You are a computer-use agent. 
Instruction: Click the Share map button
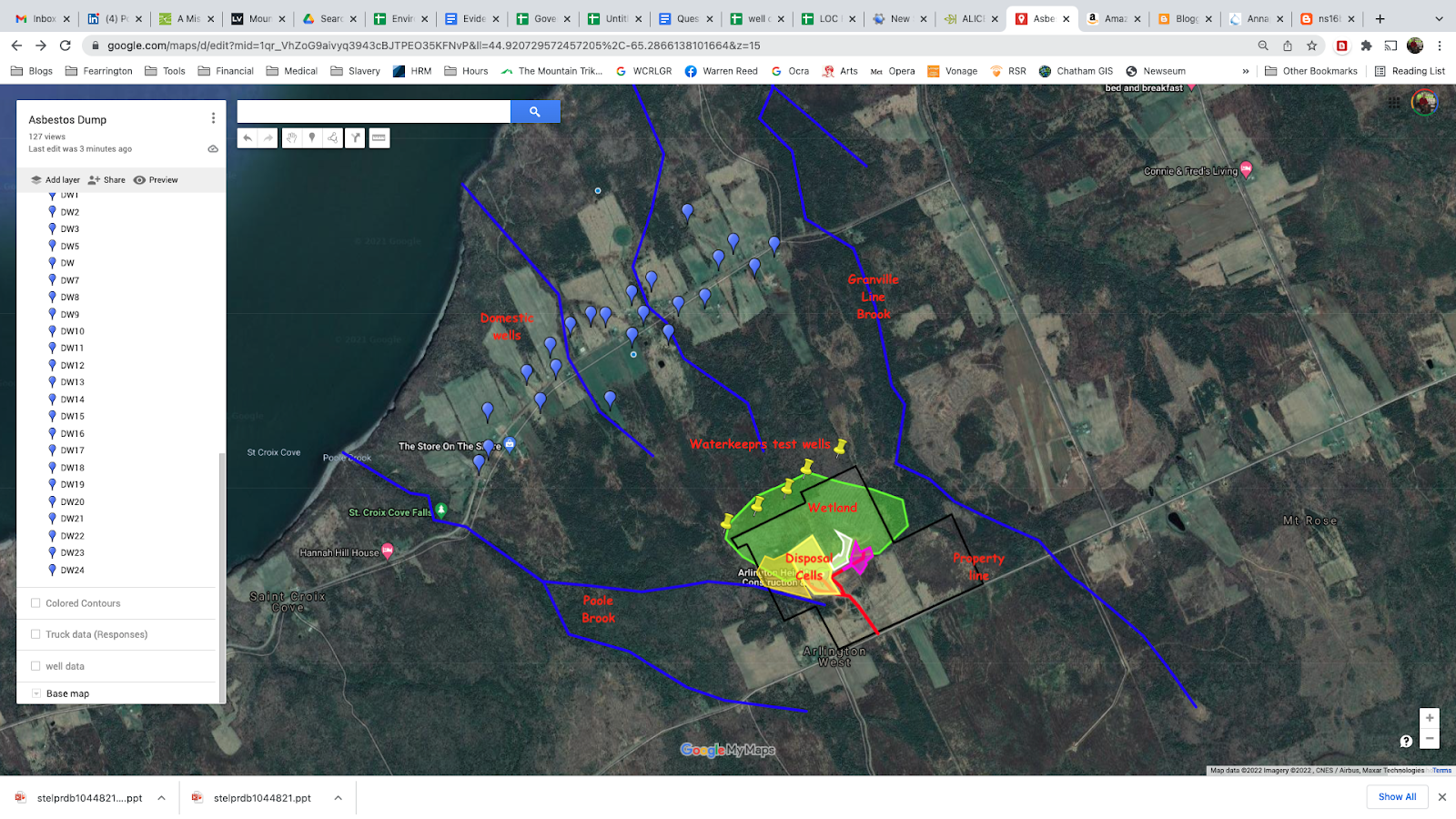point(106,180)
